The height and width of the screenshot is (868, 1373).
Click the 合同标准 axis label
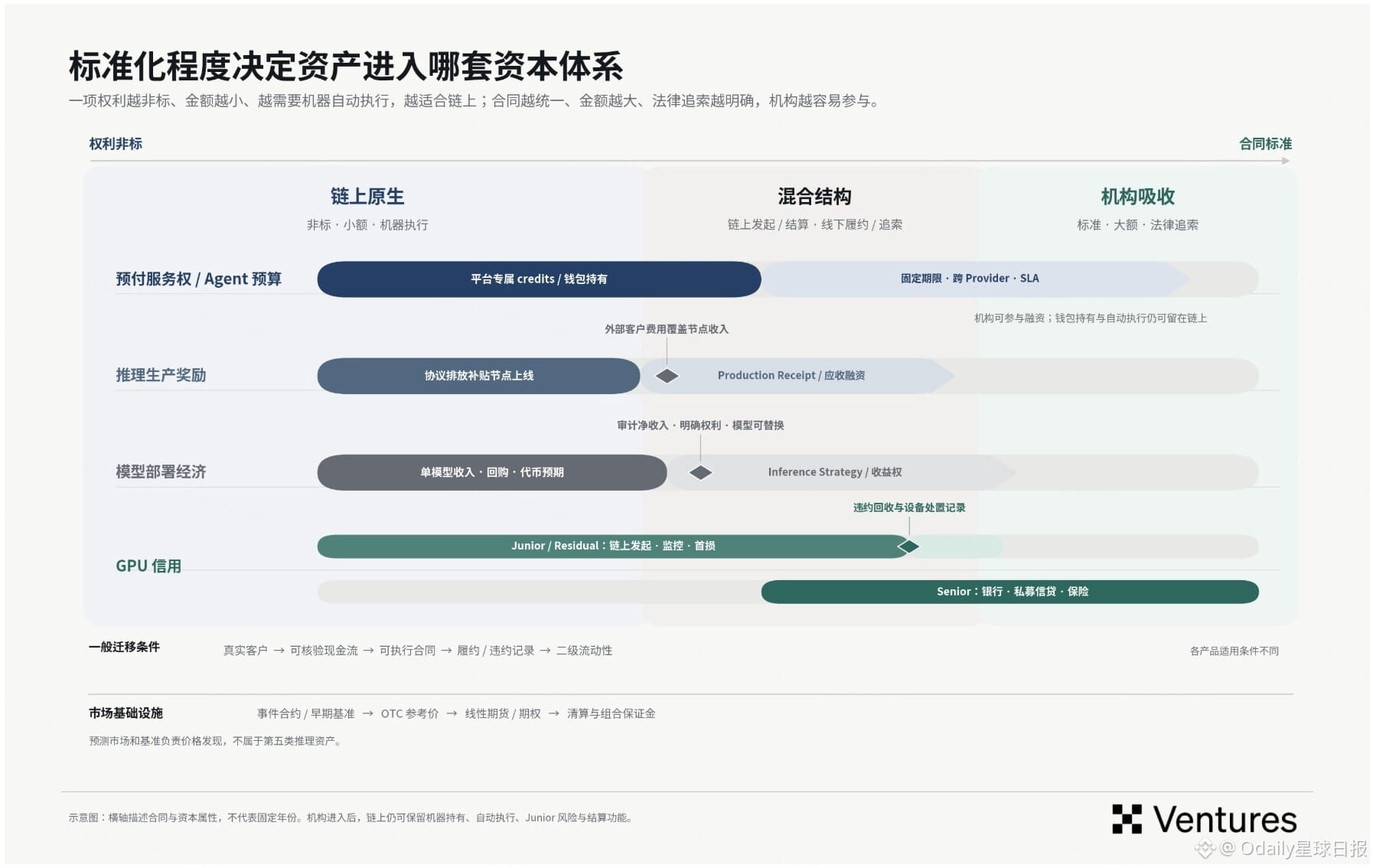tap(1265, 144)
